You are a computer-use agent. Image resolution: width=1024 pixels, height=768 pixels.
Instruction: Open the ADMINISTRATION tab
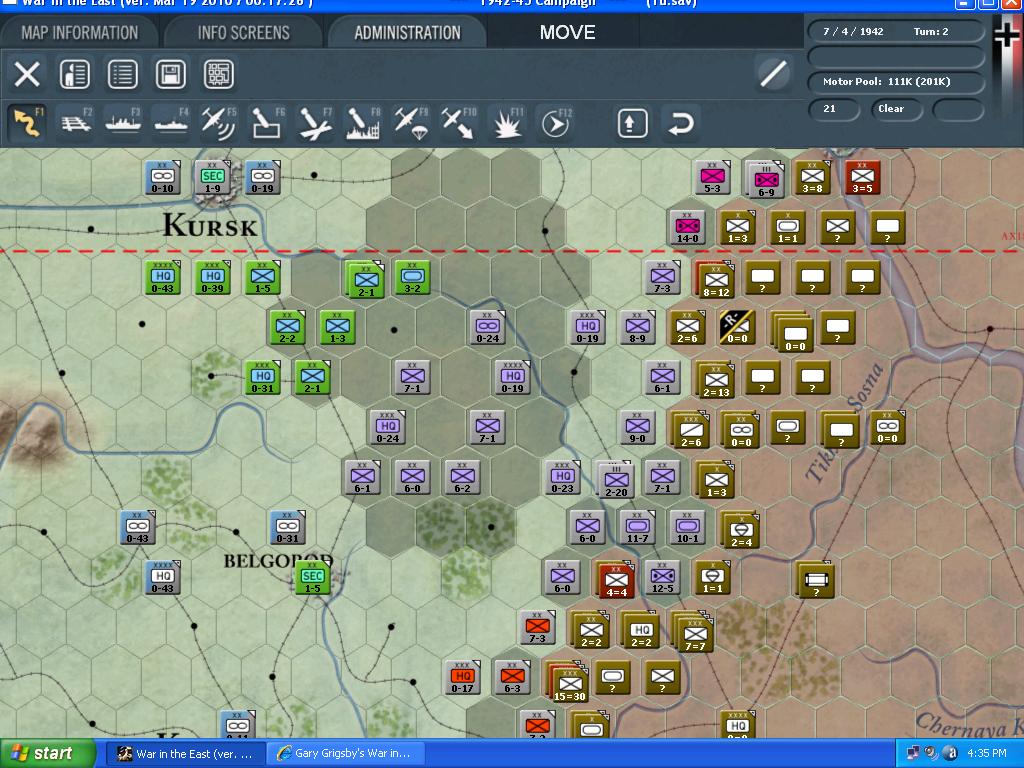(408, 33)
